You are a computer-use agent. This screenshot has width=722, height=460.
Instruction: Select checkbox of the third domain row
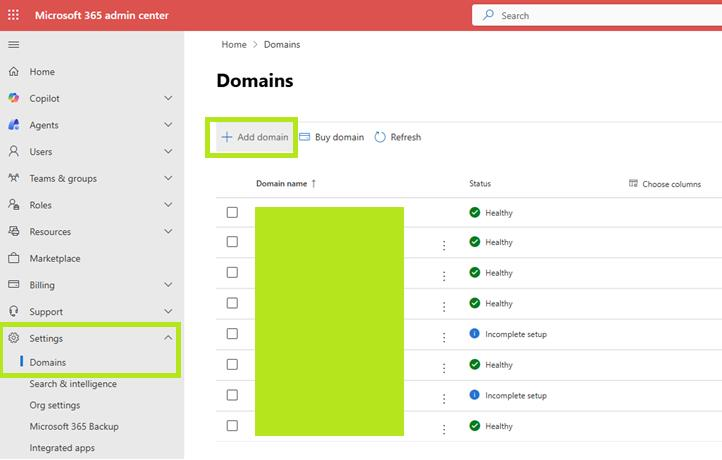(x=232, y=273)
